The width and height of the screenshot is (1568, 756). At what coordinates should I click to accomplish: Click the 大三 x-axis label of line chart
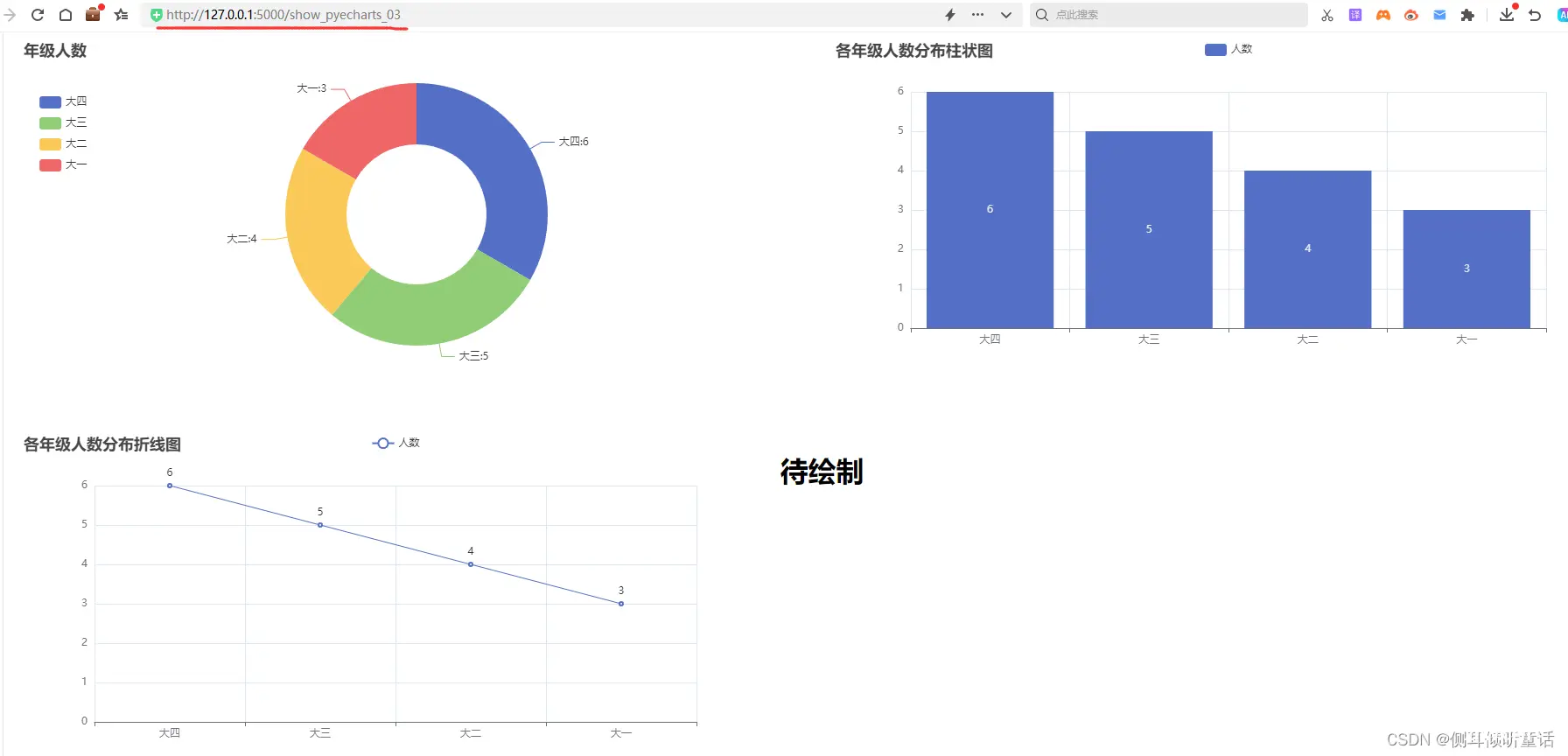click(x=320, y=733)
